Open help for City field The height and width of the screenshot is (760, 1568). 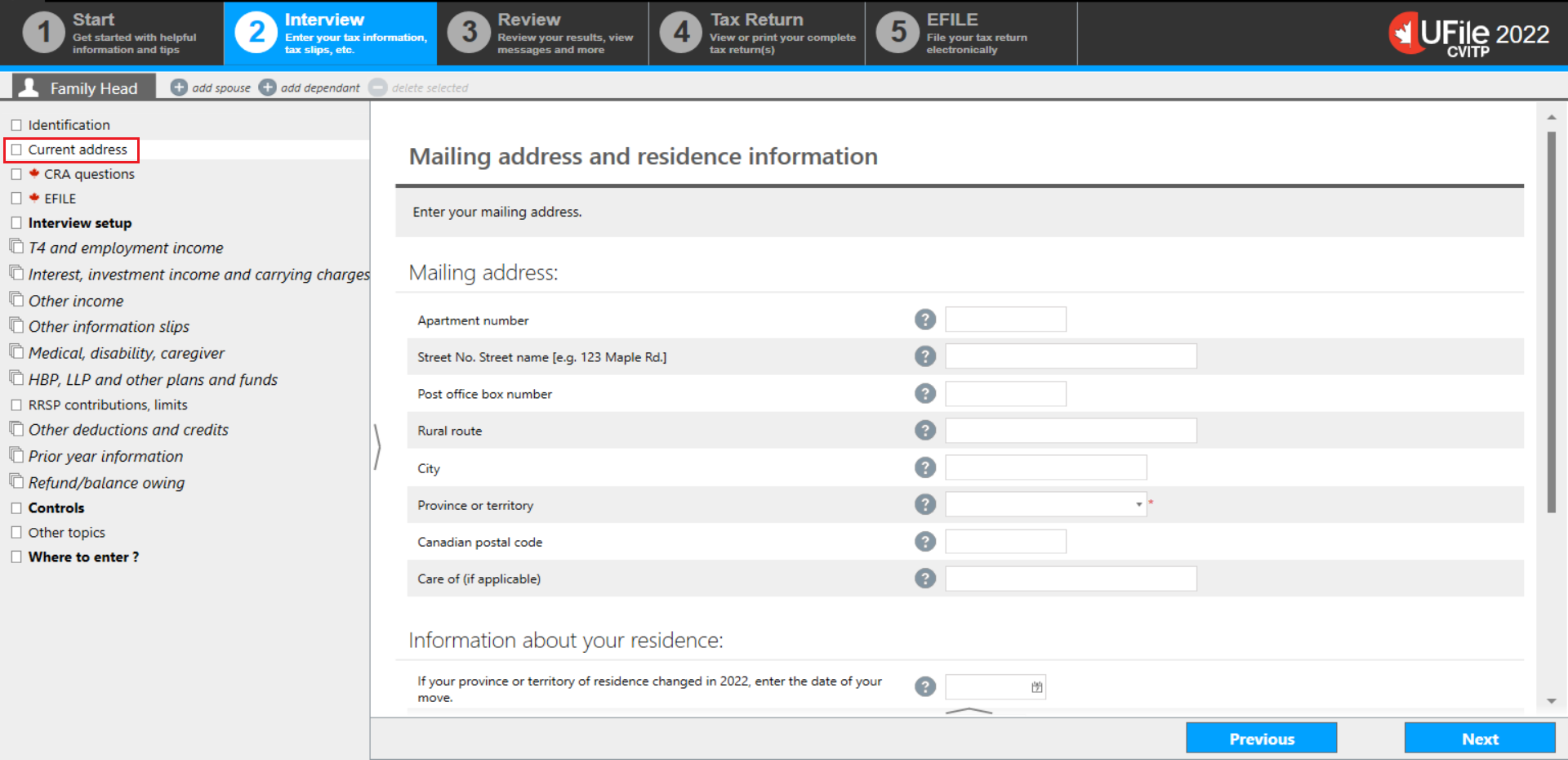point(924,467)
